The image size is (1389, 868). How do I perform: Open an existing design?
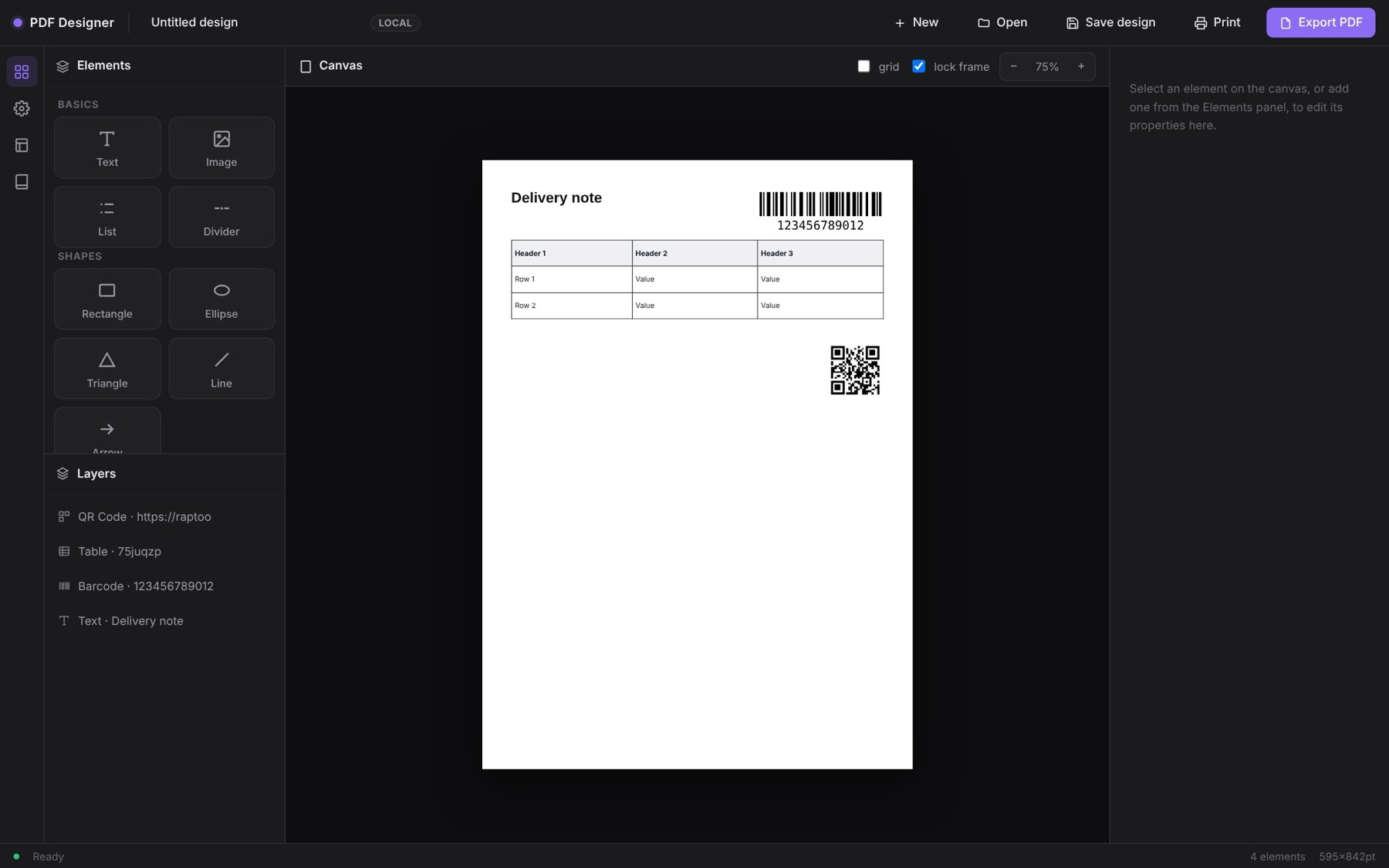click(x=1002, y=22)
